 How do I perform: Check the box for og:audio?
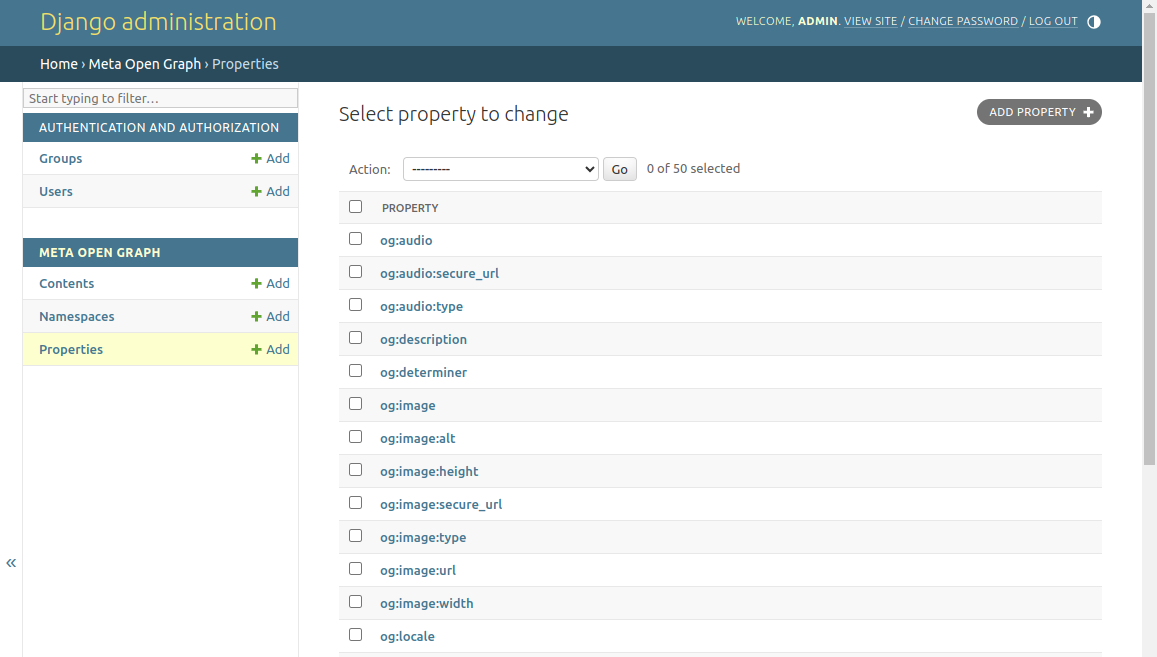click(x=356, y=238)
